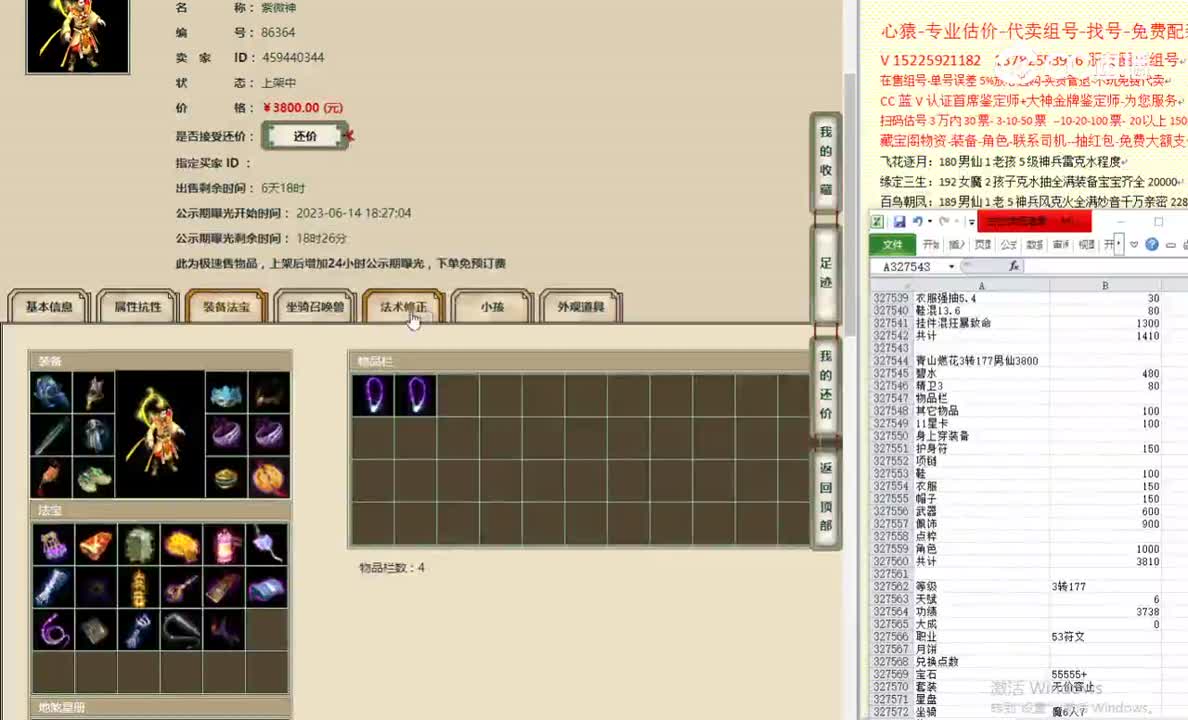Switch to the 法术修正 tab
This screenshot has height=720, width=1188.
404,306
